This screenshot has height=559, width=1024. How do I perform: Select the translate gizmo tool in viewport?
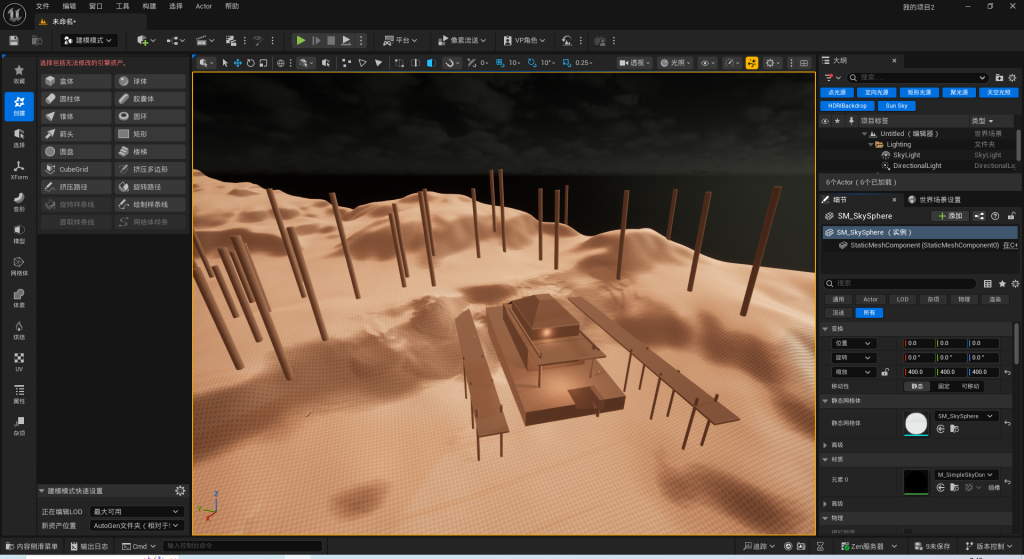(238, 63)
